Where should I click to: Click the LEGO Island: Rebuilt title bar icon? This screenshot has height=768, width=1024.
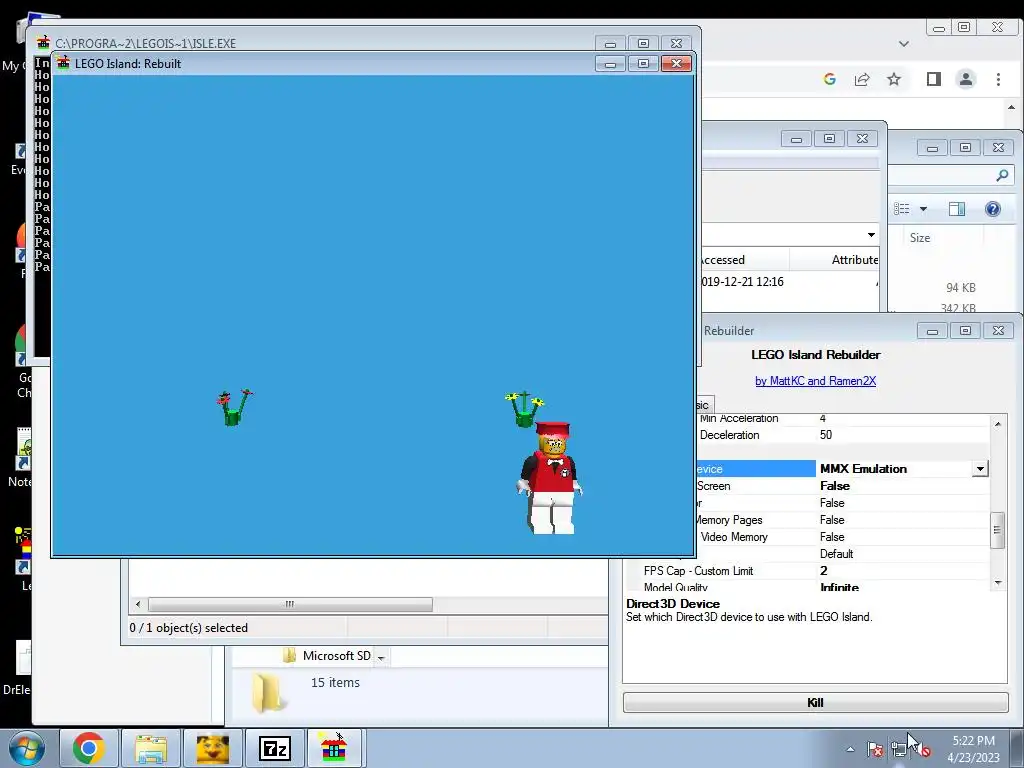point(63,63)
